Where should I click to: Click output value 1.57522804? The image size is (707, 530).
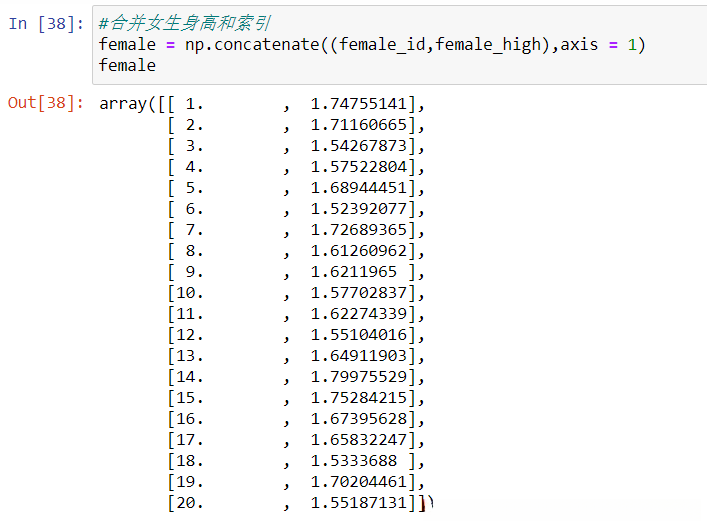[358, 167]
